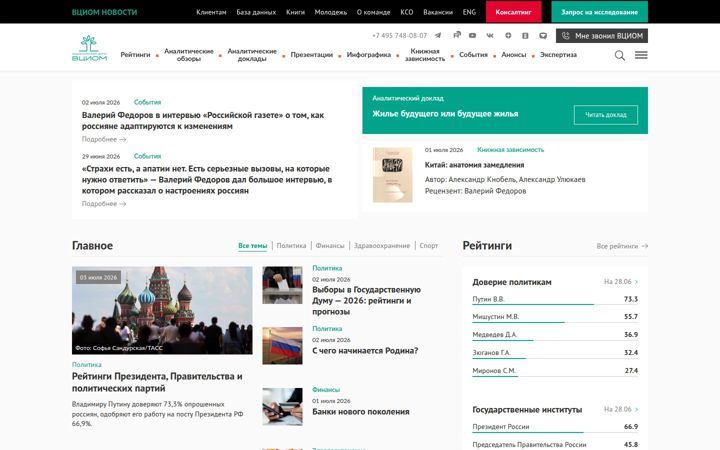Open Книжная зависимость navigation item
Image resolution: width=720 pixels, height=450 pixels.
click(425, 55)
